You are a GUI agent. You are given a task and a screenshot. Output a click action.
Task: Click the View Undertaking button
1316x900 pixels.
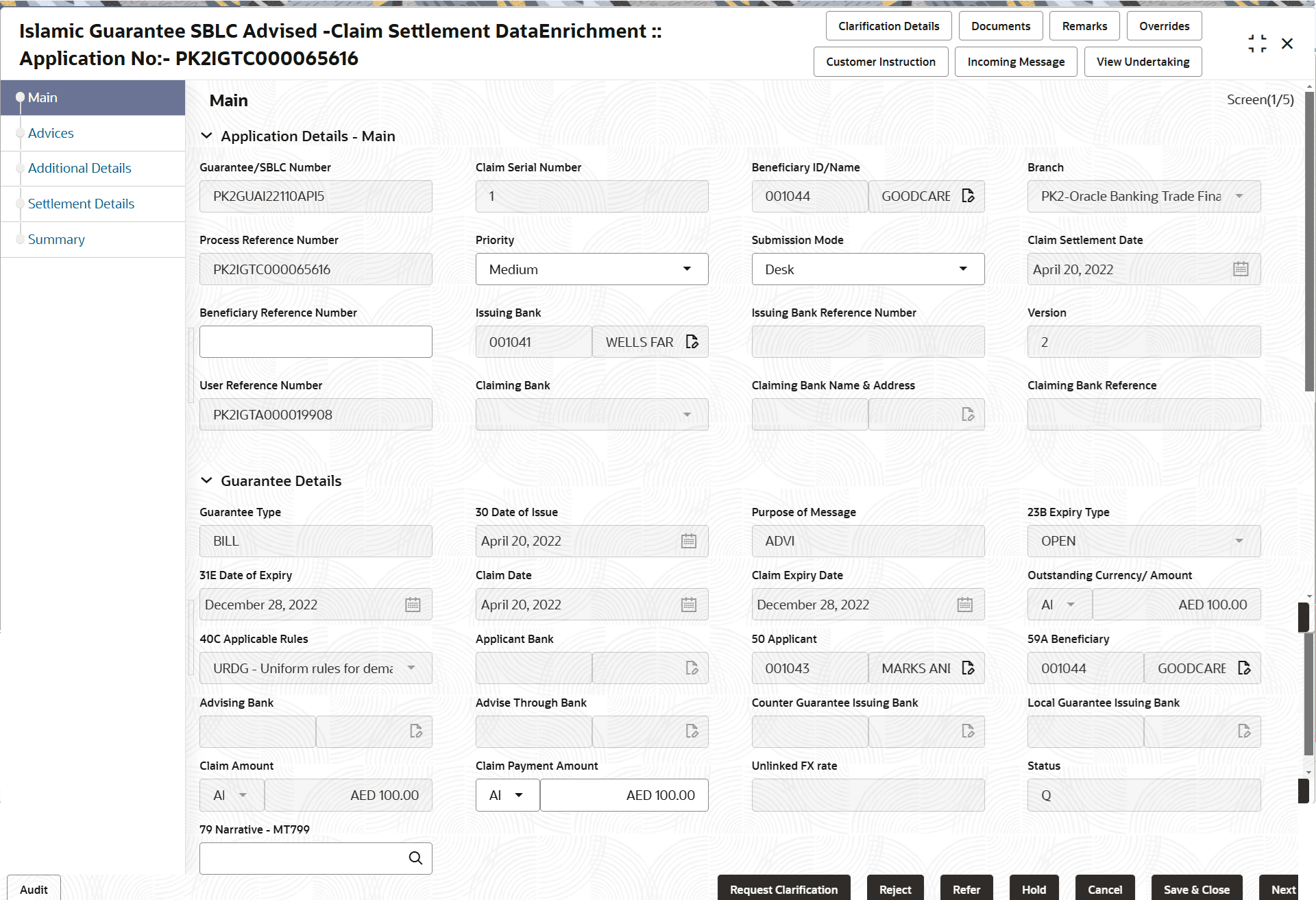coord(1143,62)
